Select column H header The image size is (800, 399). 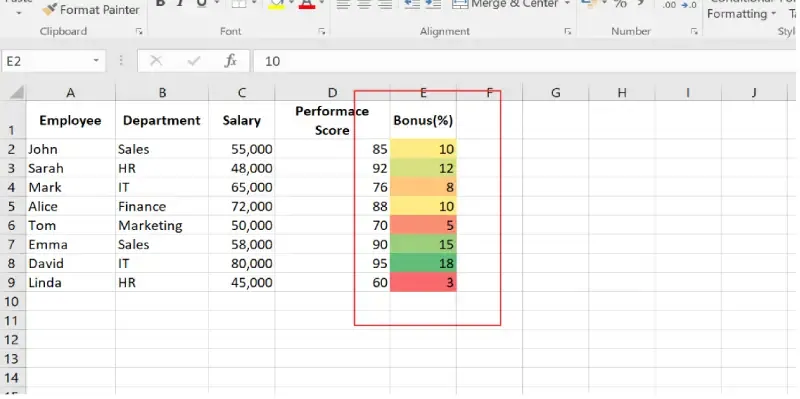point(622,93)
